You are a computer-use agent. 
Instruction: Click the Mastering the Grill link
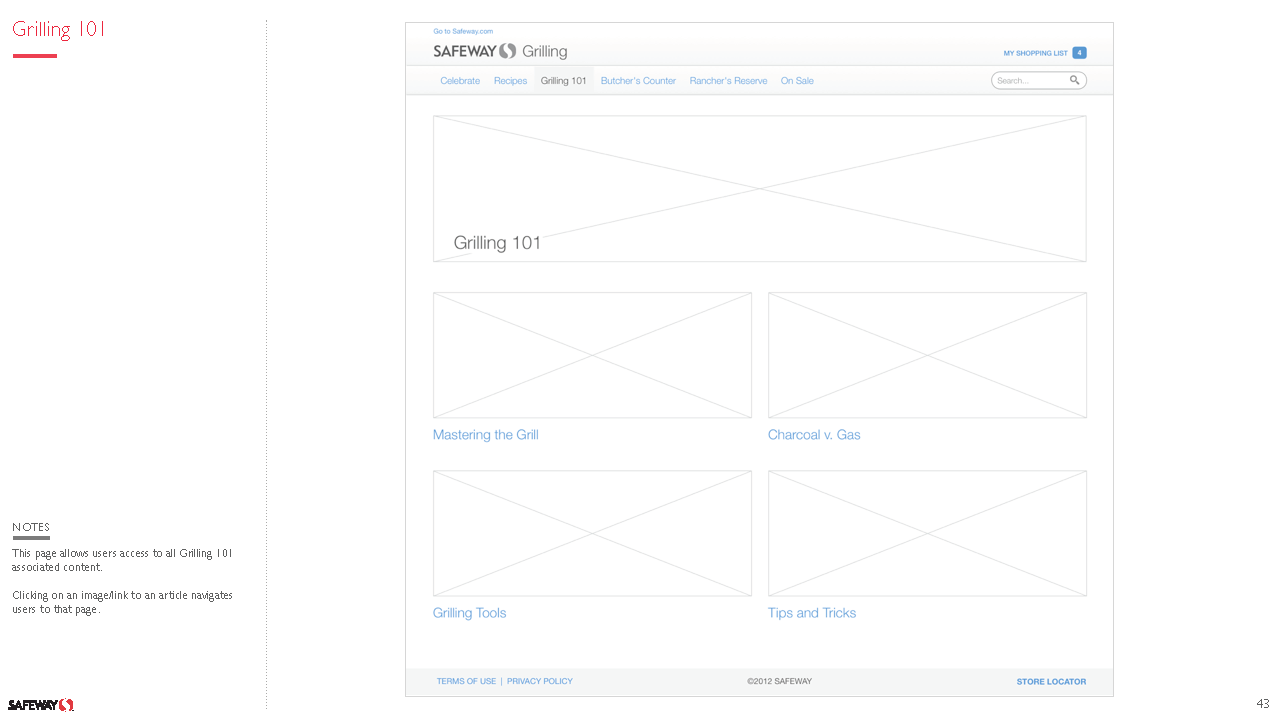[x=486, y=435]
